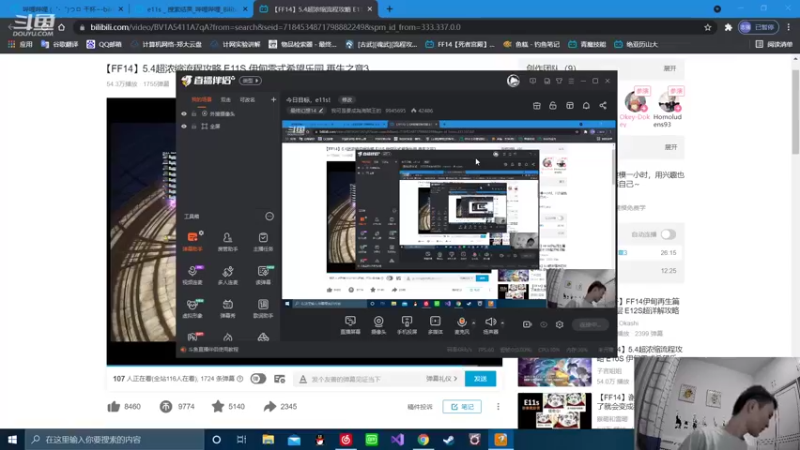Mute the speaker in the streaming app
This screenshot has width=800, height=450.
click(490, 321)
